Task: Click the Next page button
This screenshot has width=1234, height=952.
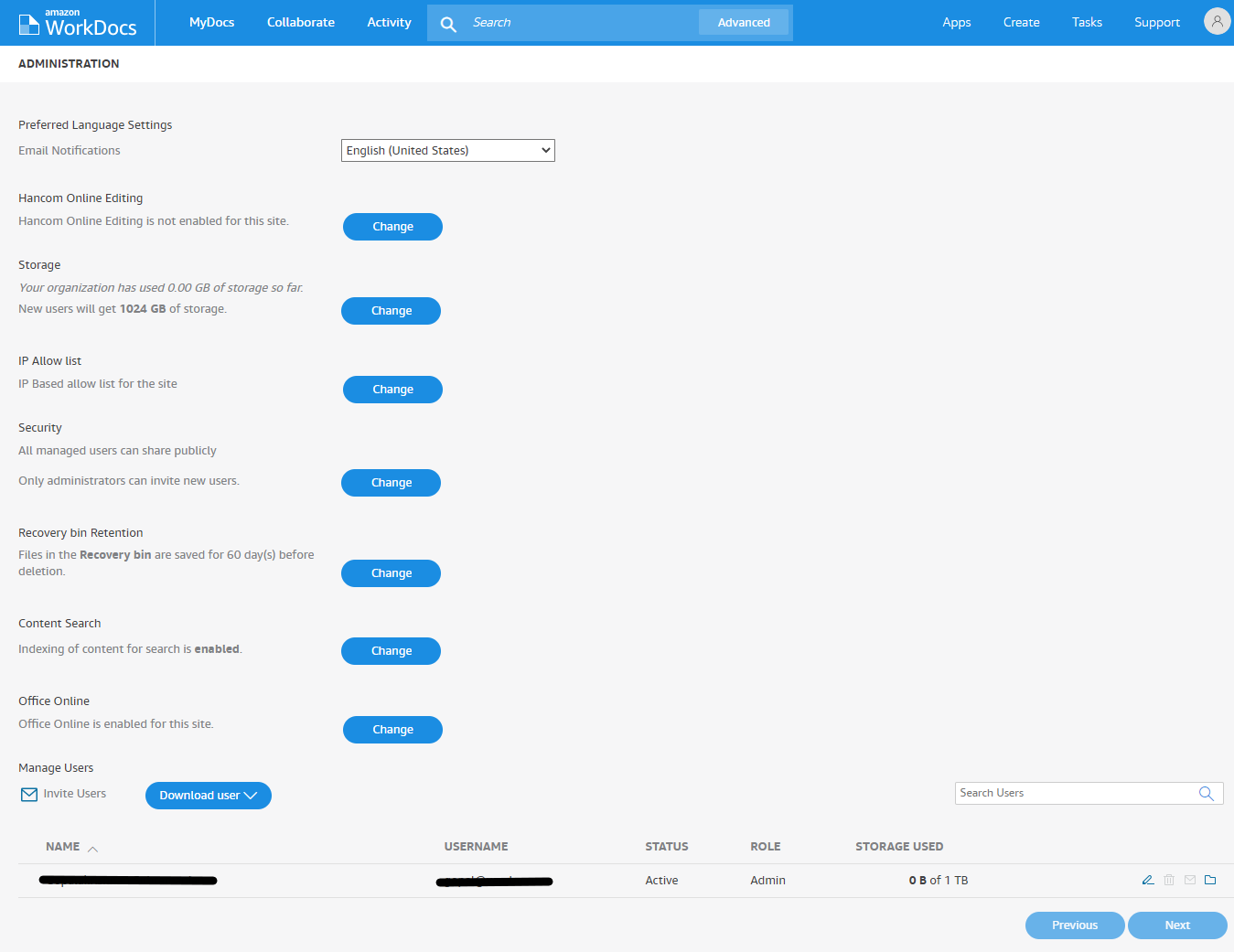Action: [x=1177, y=925]
